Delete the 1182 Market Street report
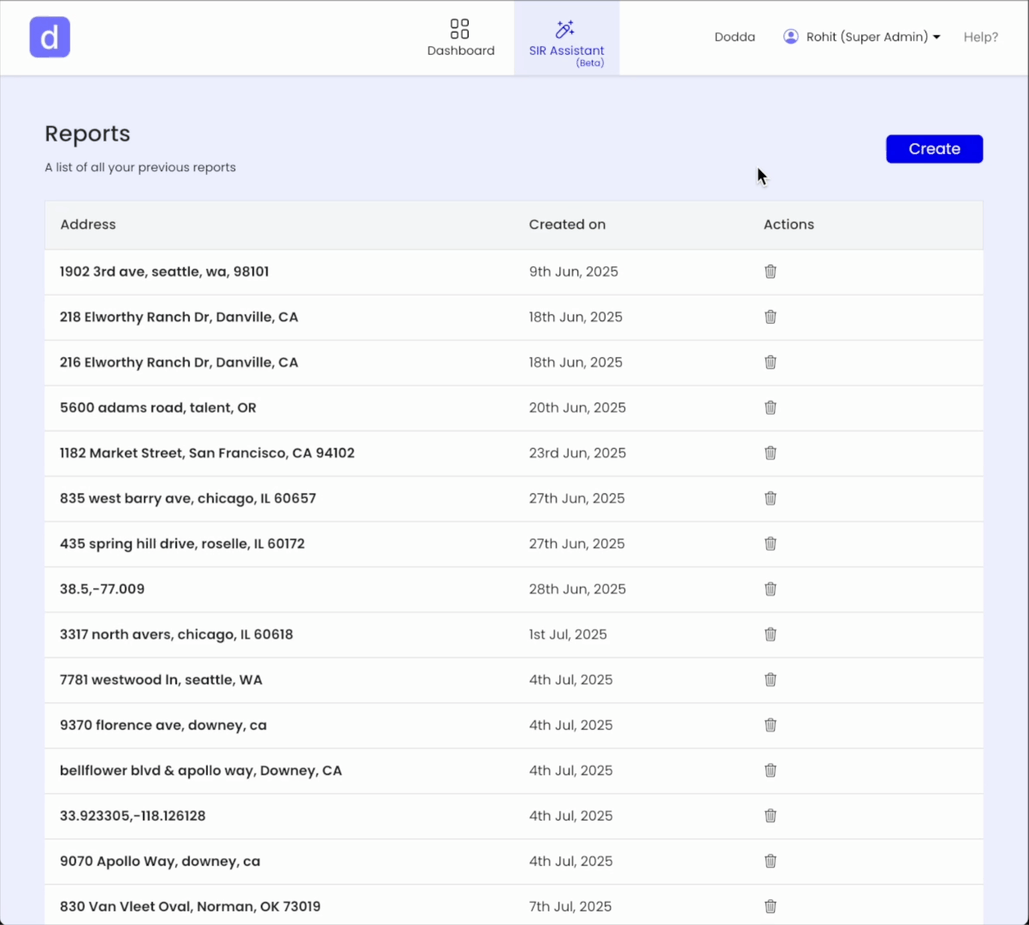 770,452
